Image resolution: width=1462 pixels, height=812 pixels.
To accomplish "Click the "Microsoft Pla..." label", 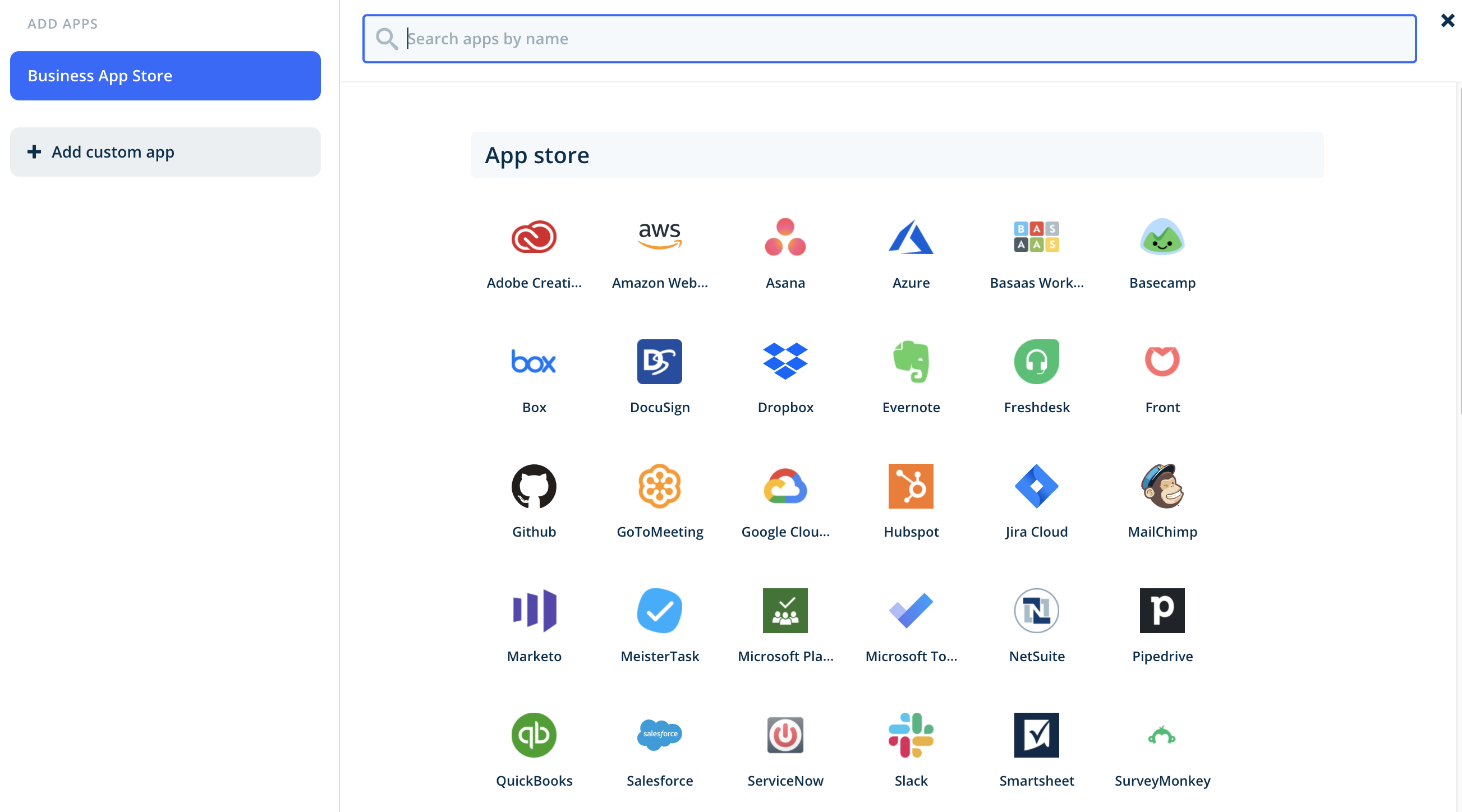I will point(785,656).
